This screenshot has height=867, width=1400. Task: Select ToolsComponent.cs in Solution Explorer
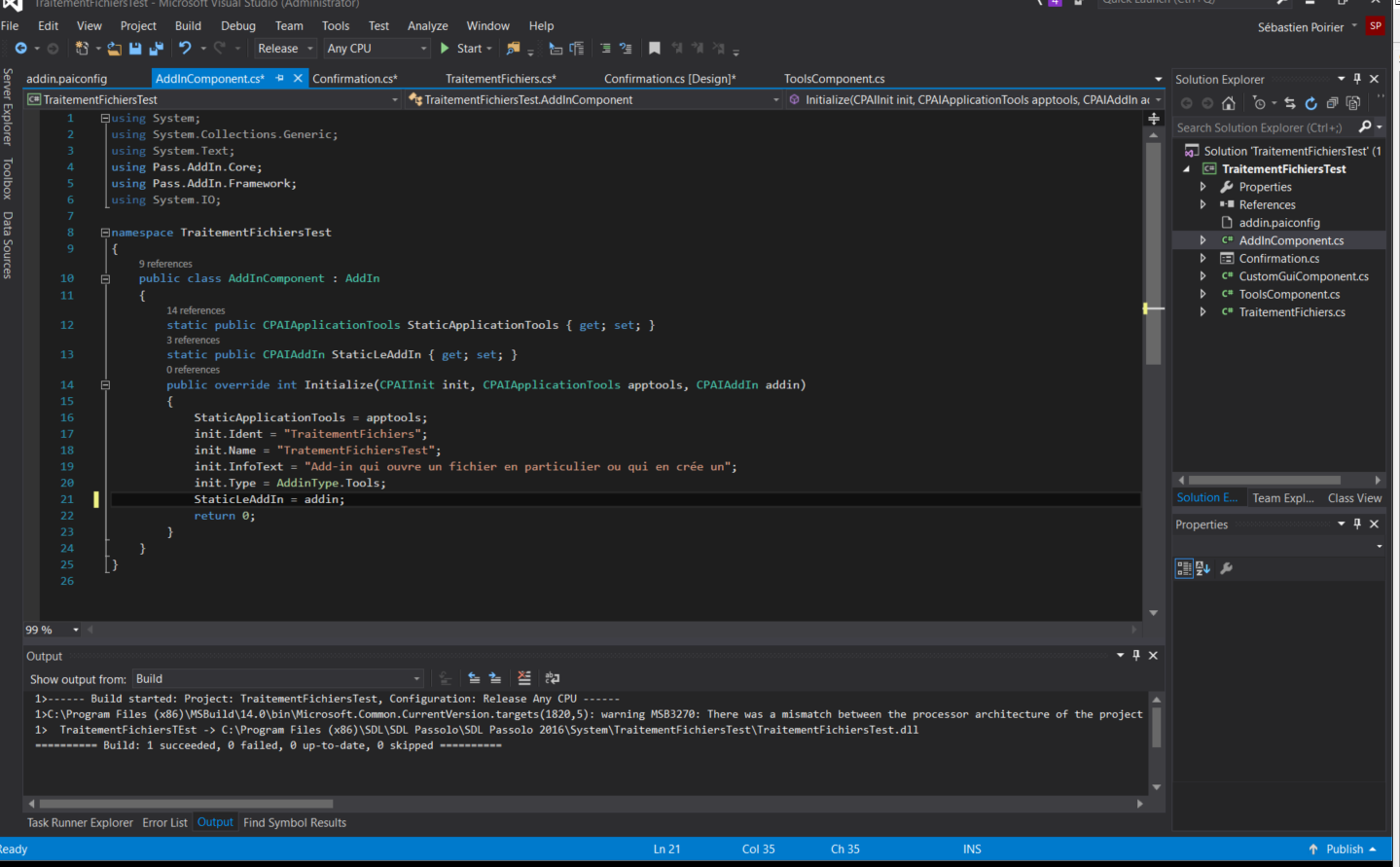pos(1288,294)
